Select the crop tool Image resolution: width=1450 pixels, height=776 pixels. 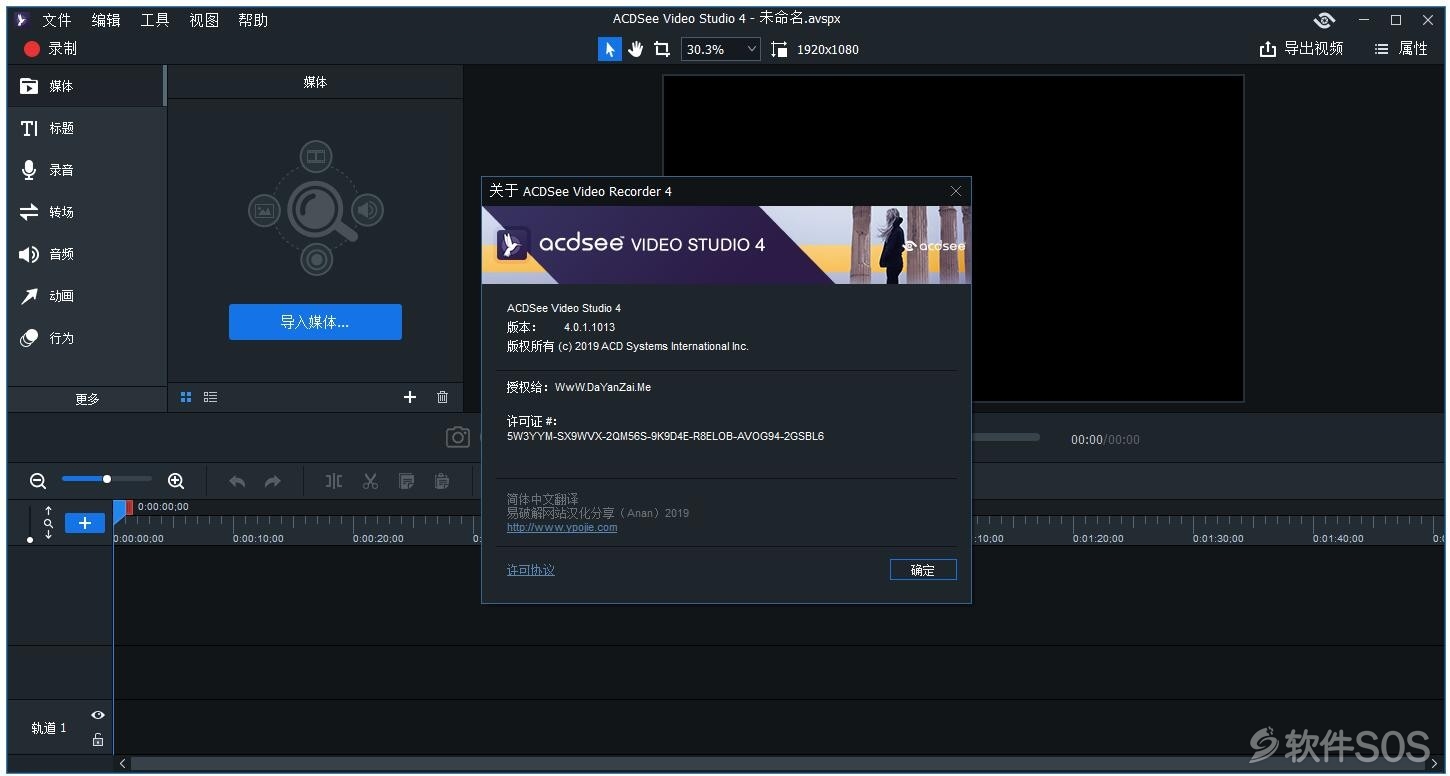pyautogui.click(x=662, y=49)
